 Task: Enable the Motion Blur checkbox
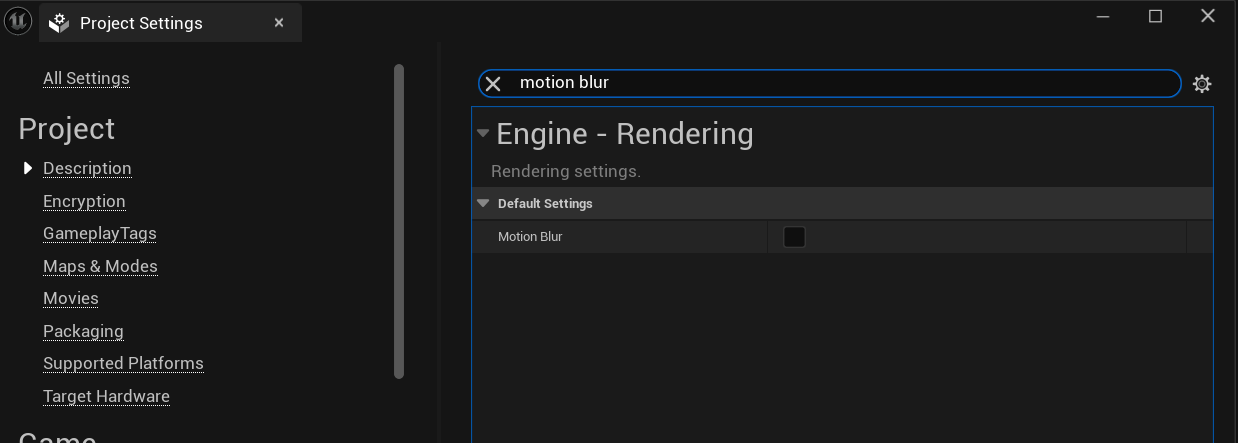click(794, 237)
